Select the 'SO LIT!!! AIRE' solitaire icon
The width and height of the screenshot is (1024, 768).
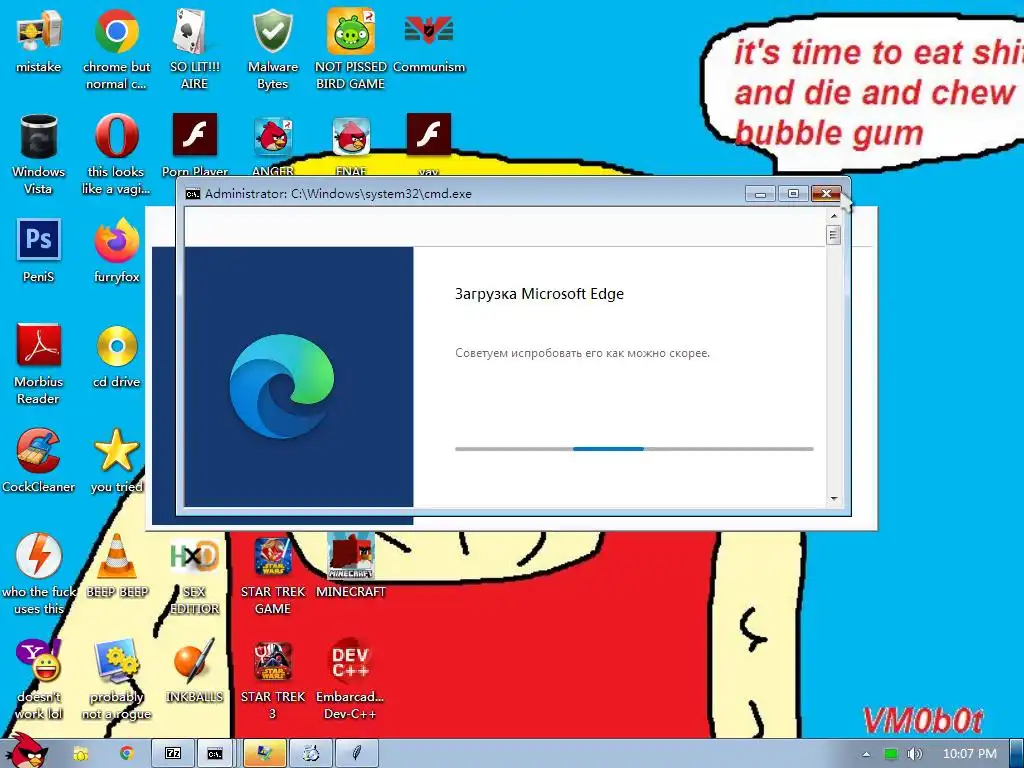(x=195, y=49)
